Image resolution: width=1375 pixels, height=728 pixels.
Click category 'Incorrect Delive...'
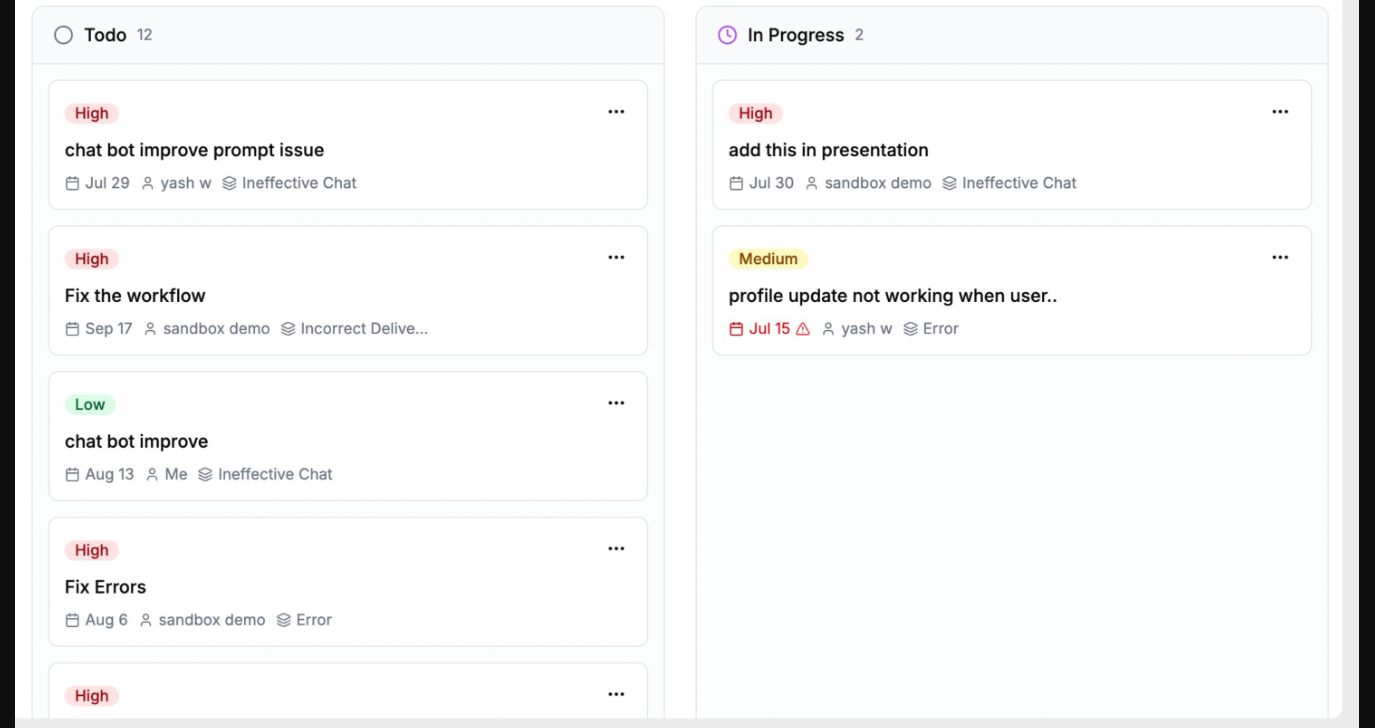[364, 329]
